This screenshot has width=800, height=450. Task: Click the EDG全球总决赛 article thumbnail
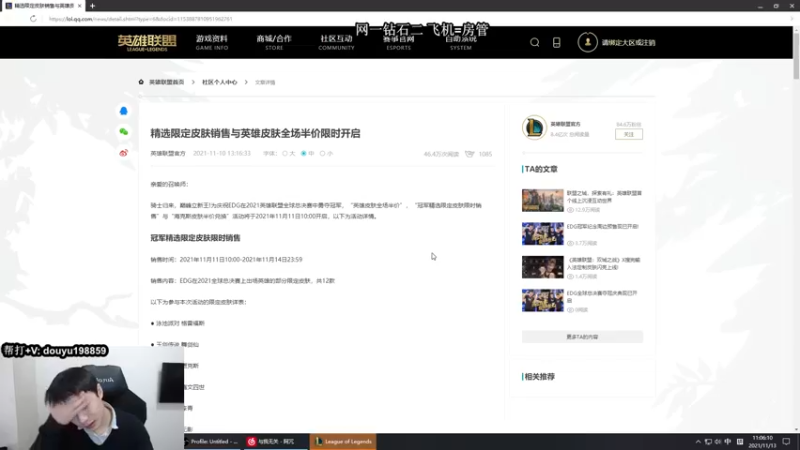pyautogui.click(x=542, y=301)
